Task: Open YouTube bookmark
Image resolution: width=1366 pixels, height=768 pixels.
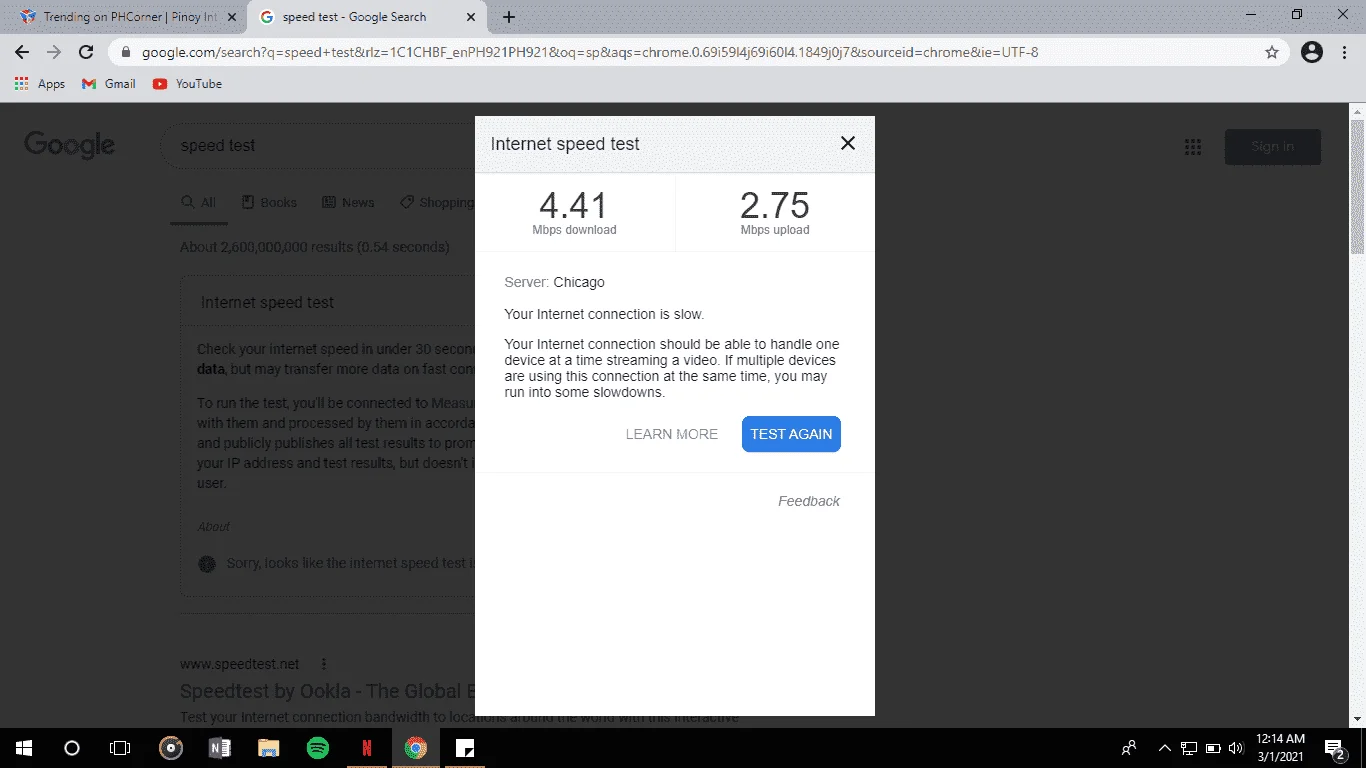Action: (187, 84)
